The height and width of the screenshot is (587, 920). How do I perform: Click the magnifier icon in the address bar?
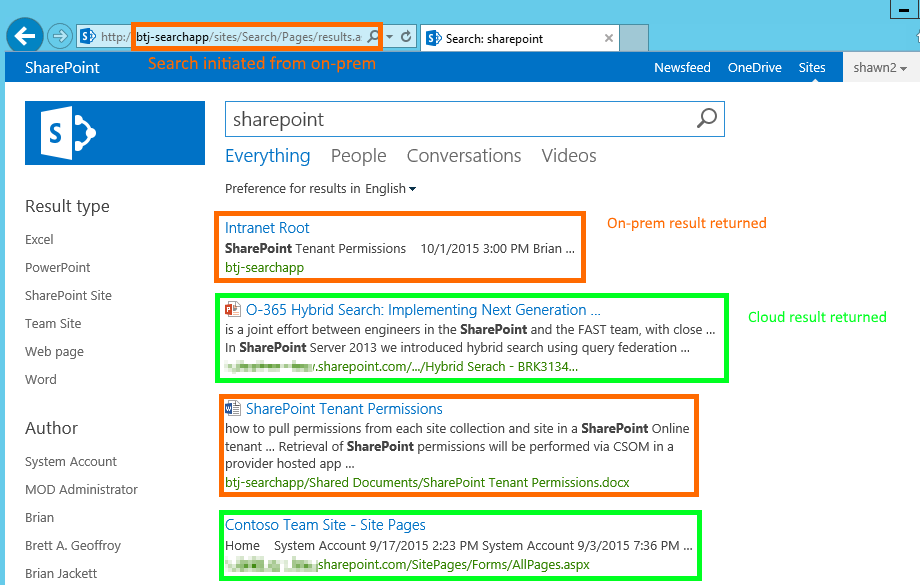373,37
